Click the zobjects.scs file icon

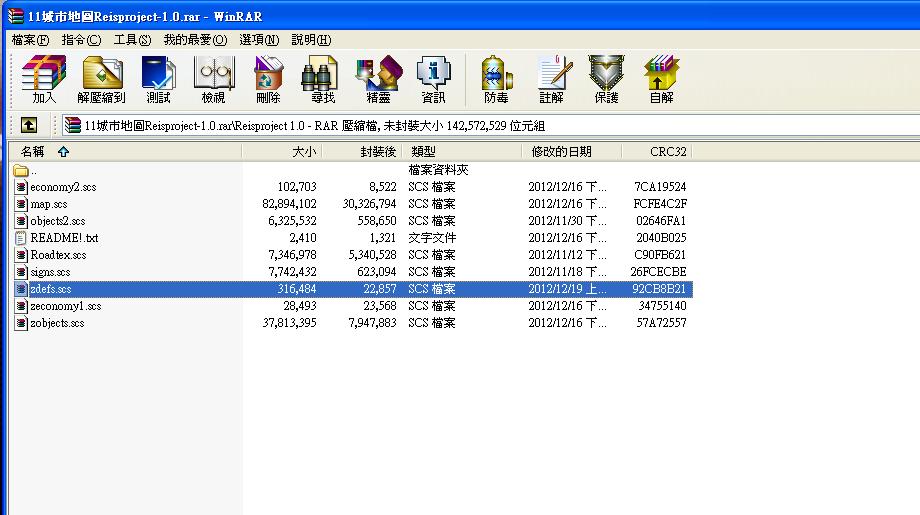21,323
